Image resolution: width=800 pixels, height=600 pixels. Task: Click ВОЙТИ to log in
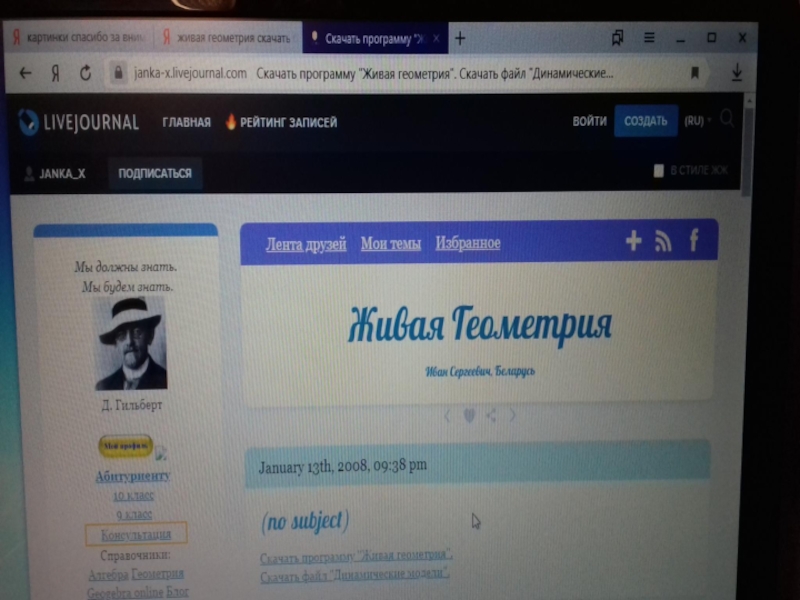tap(589, 121)
